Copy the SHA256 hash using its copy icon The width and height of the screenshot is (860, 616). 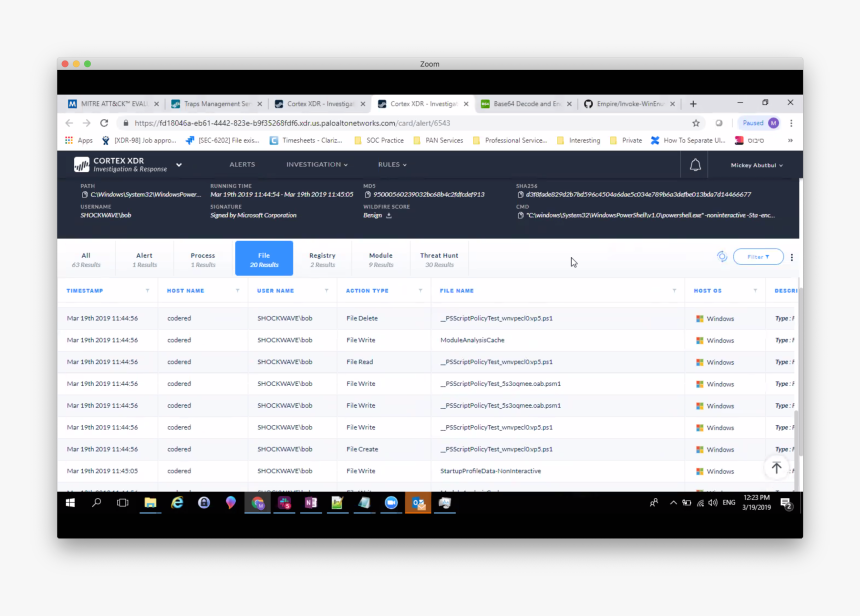(520, 195)
